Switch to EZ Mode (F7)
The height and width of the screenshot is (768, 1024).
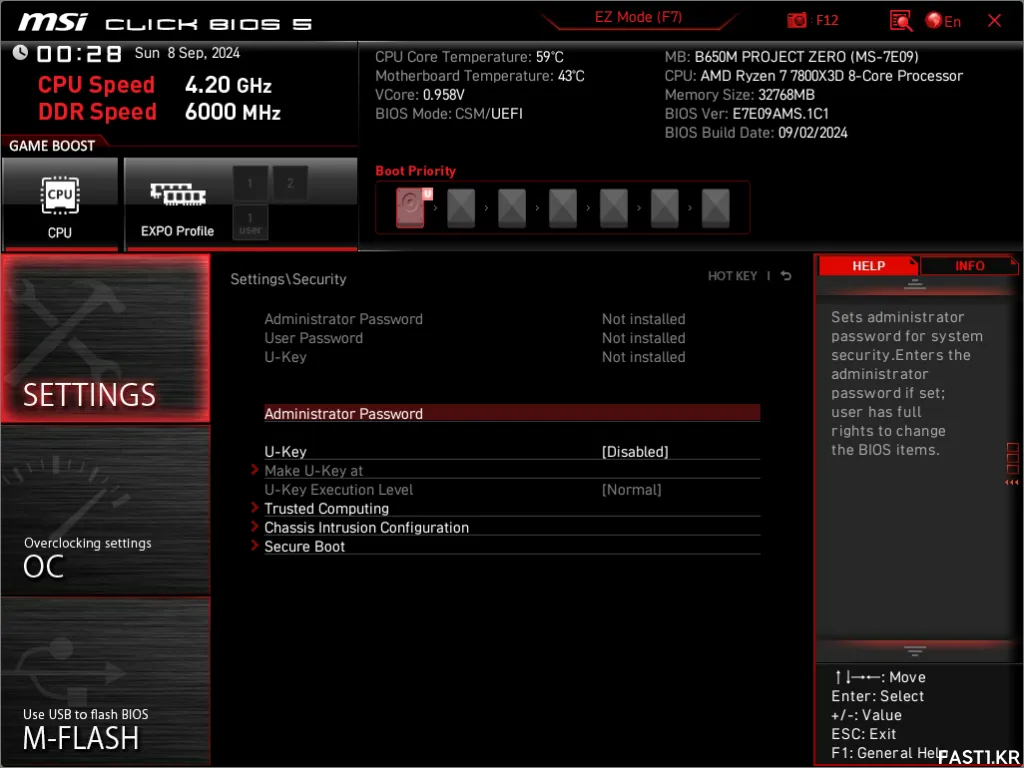(x=638, y=18)
